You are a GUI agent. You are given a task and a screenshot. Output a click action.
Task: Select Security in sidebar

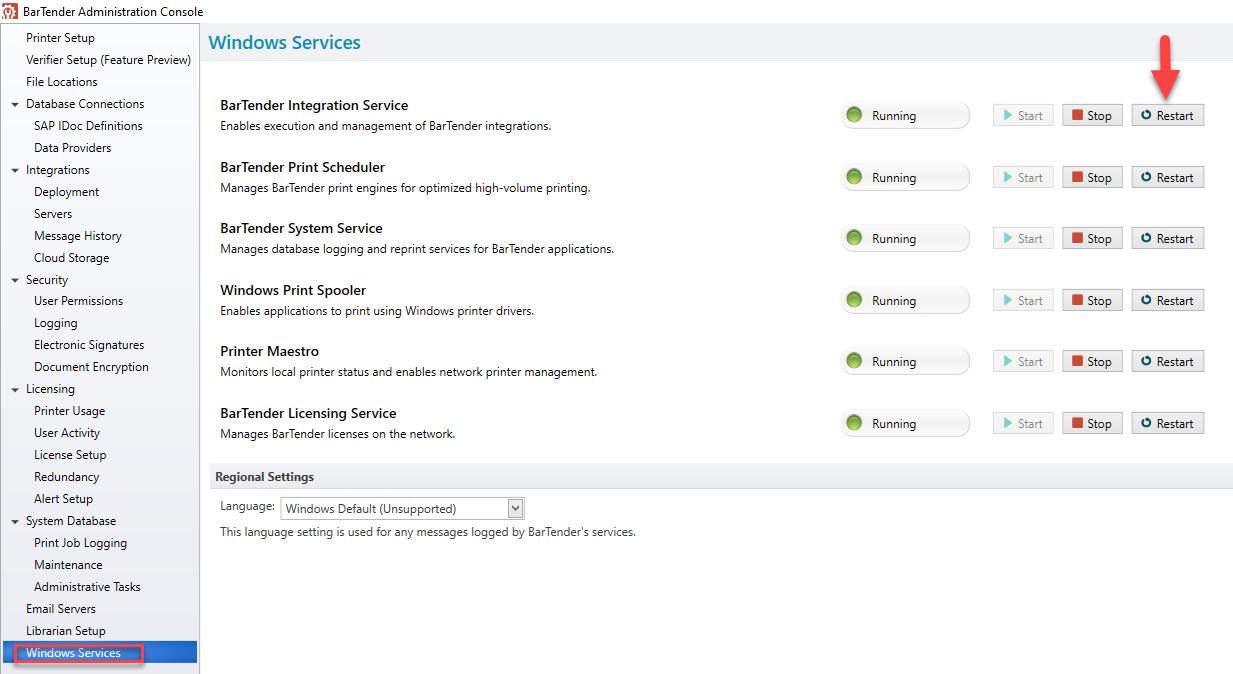coord(47,280)
